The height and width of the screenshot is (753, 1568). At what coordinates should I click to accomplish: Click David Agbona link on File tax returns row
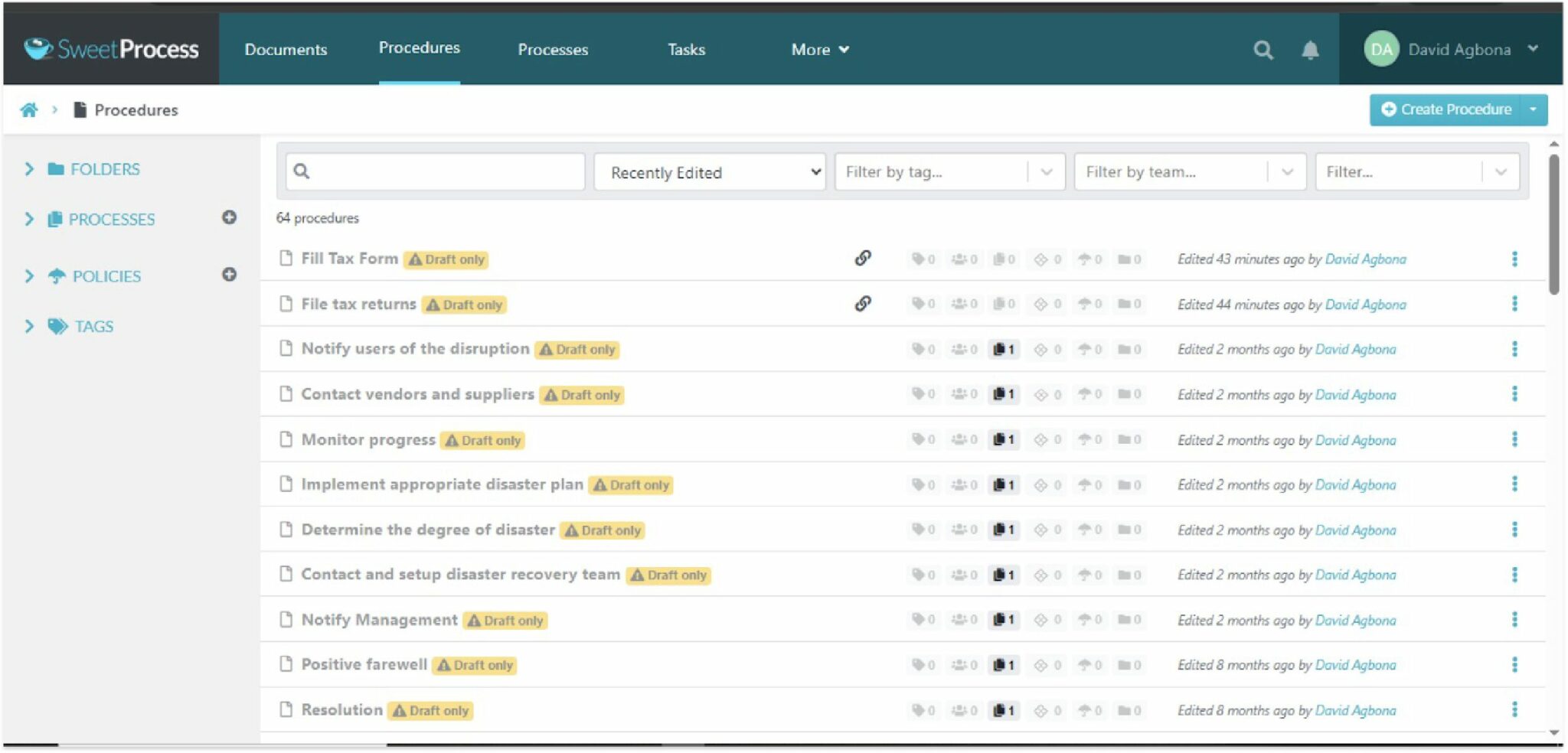pyautogui.click(x=1365, y=305)
